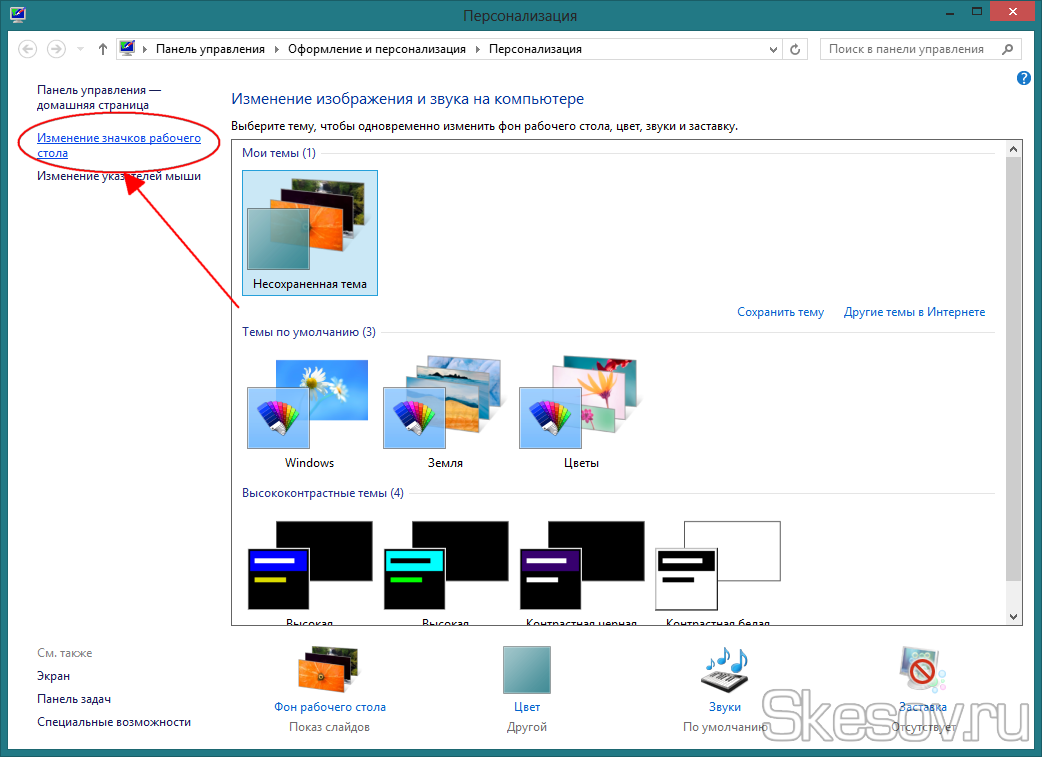1042x757 pixels.
Task: Expand arrow after Панель управления breadcrumb
Action: (276, 49)
